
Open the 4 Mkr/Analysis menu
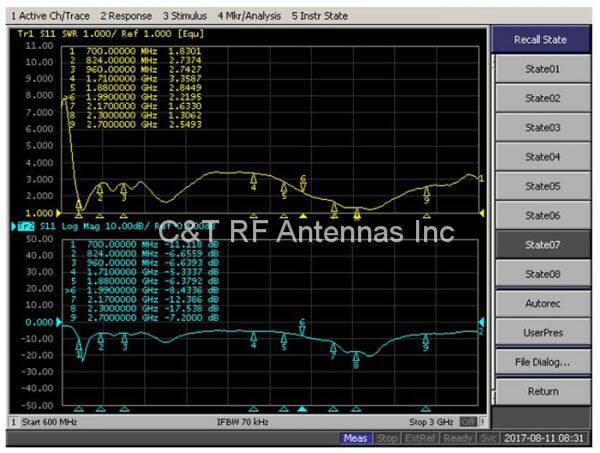coord(249,16)
